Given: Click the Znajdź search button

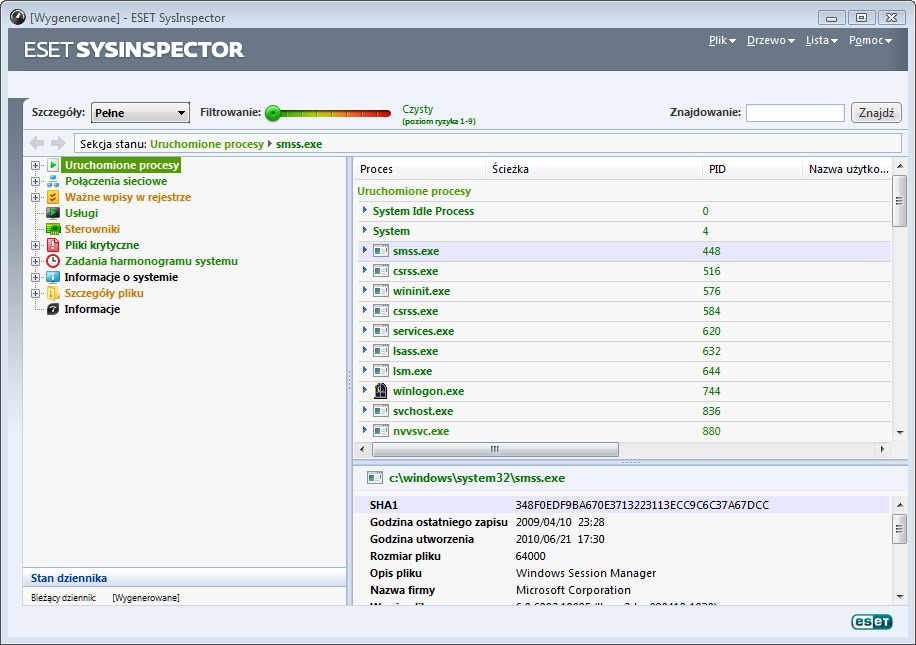Looking at the screenshot, I should click(x=876, y=113).
